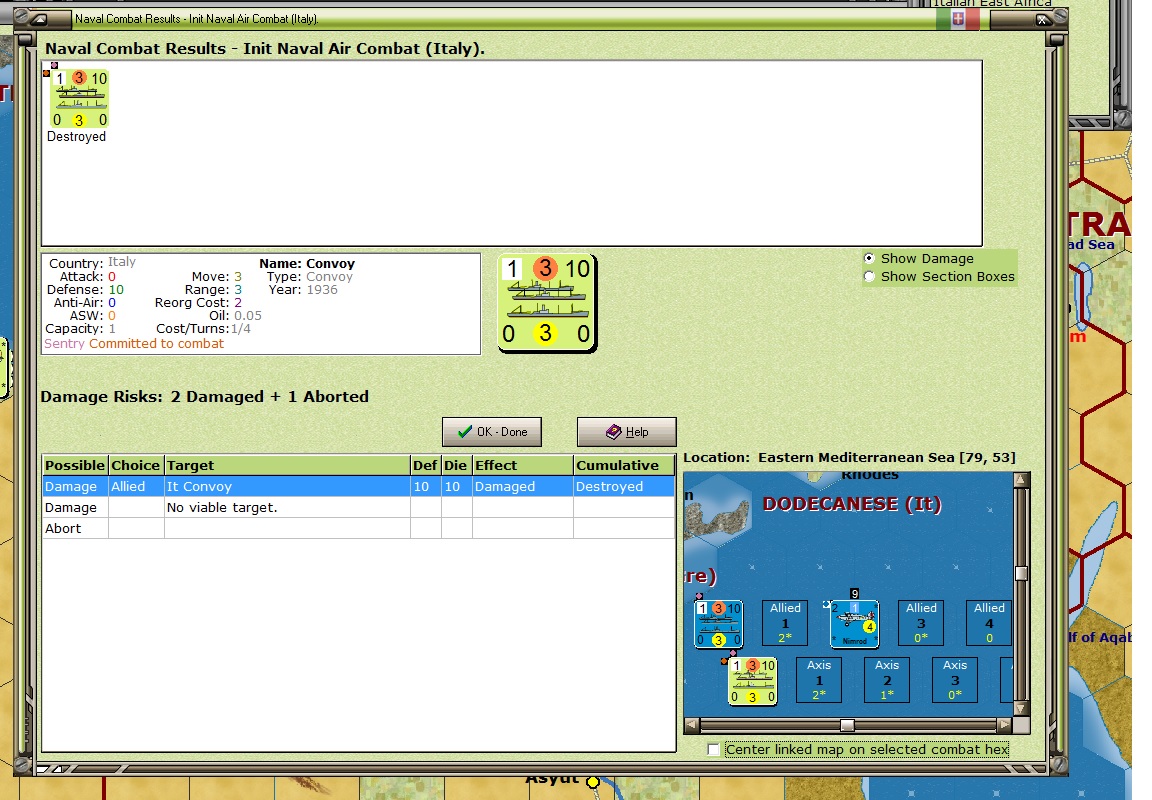Click the Cumulative column header
The height and width of the screenshot is (800, 1152).
pos(624,465)
